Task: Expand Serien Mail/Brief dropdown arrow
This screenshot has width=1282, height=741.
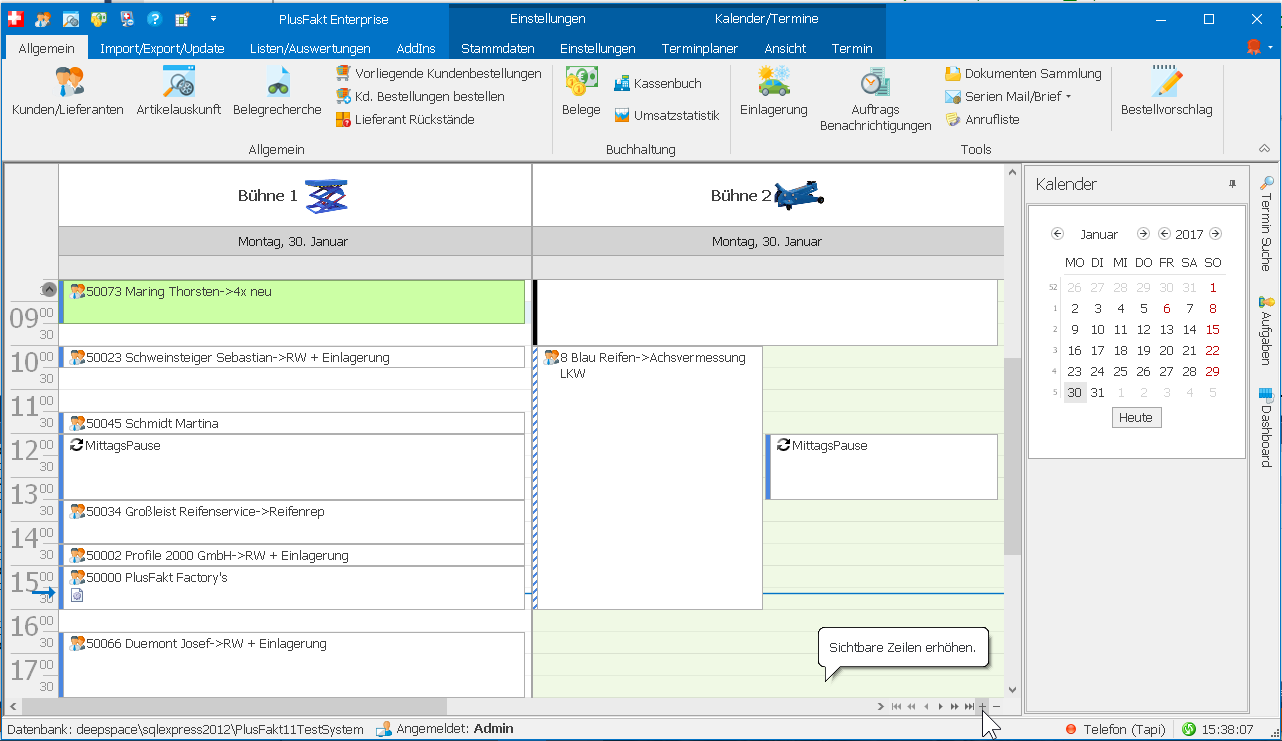Action: coord(1068,97)
